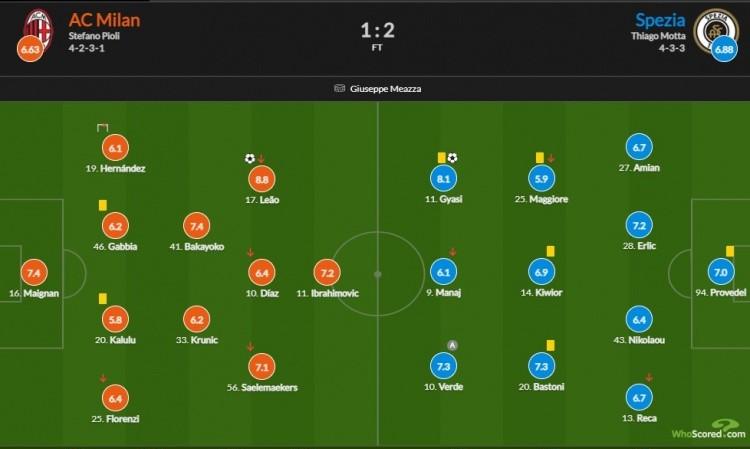Select Maignan's 7.4 rating circle

(x=34, y=273)
